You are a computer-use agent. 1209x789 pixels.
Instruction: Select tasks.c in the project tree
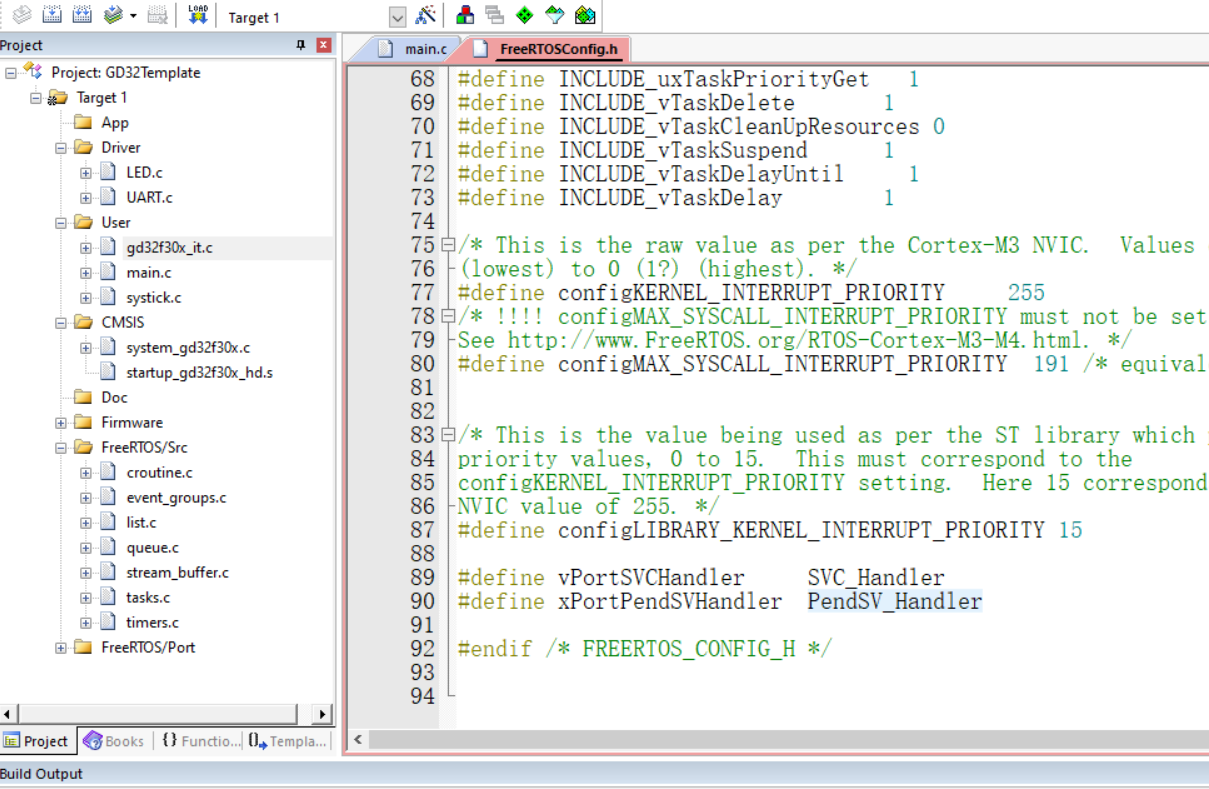148,597
